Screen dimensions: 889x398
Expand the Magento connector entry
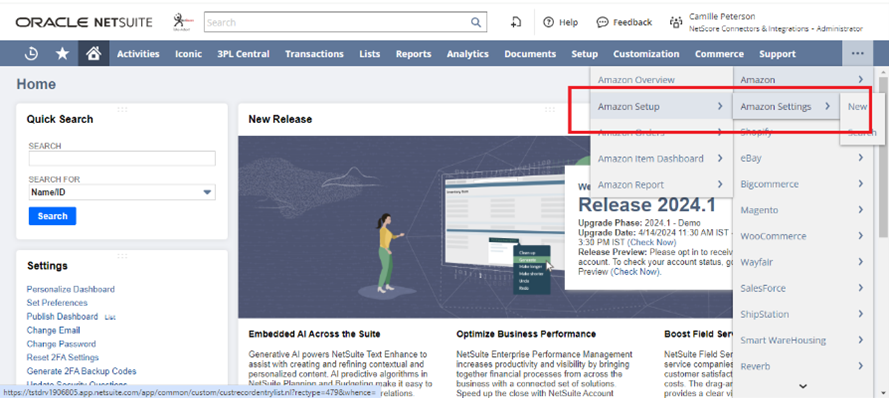click(x=802, y=210)
